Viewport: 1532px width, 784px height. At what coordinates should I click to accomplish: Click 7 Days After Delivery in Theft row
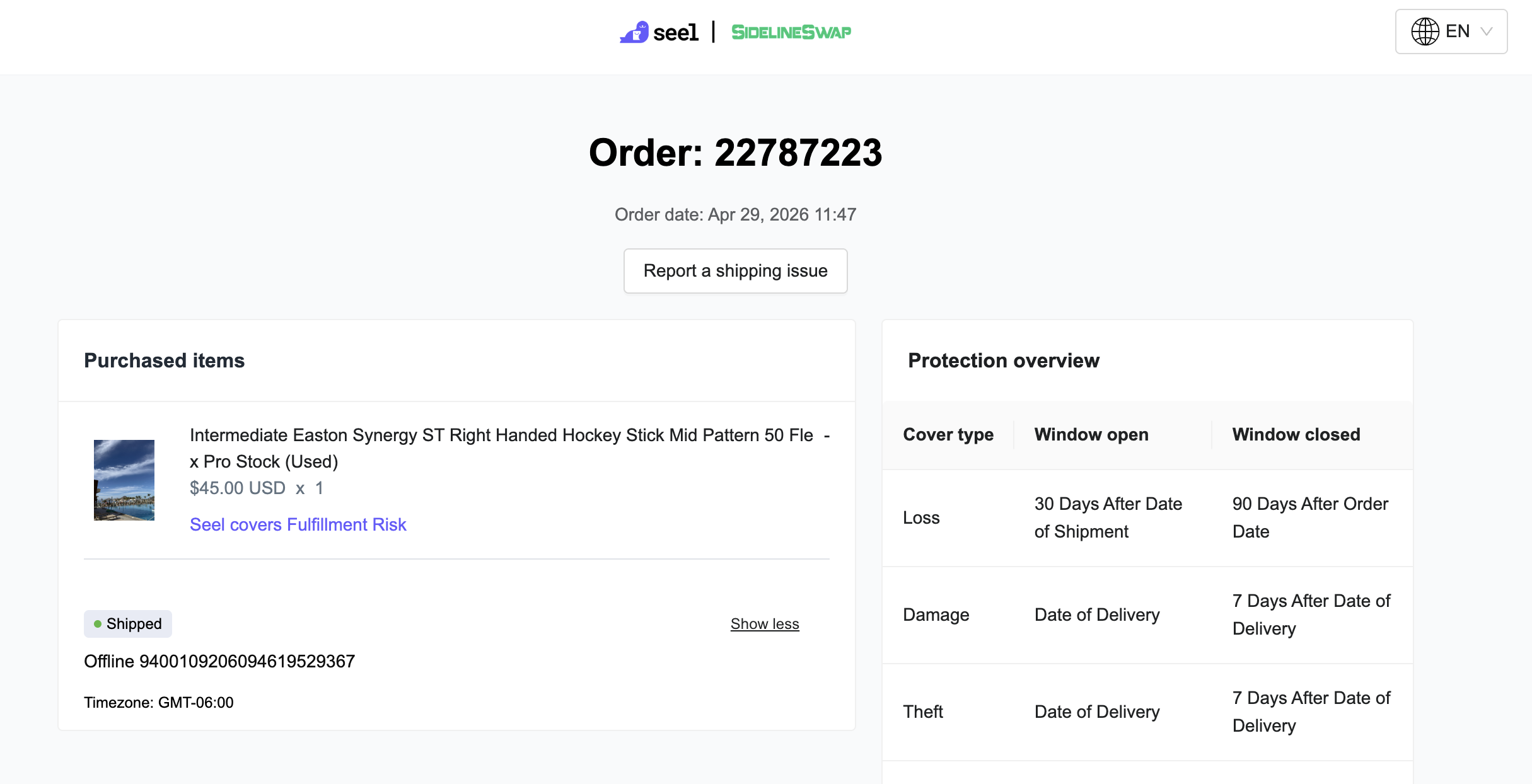tap(1311, 712)
